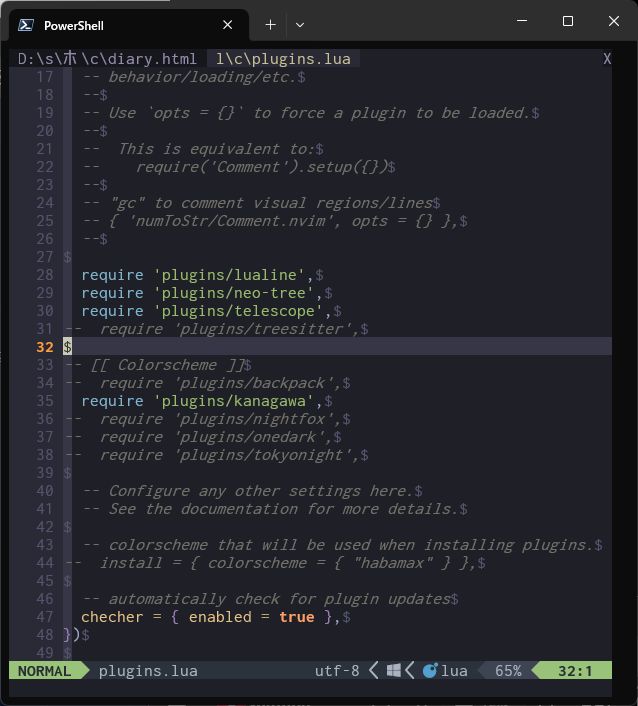Click the 'true' value on the checker line
638x706 pixels.
click(x=296, y=617)
